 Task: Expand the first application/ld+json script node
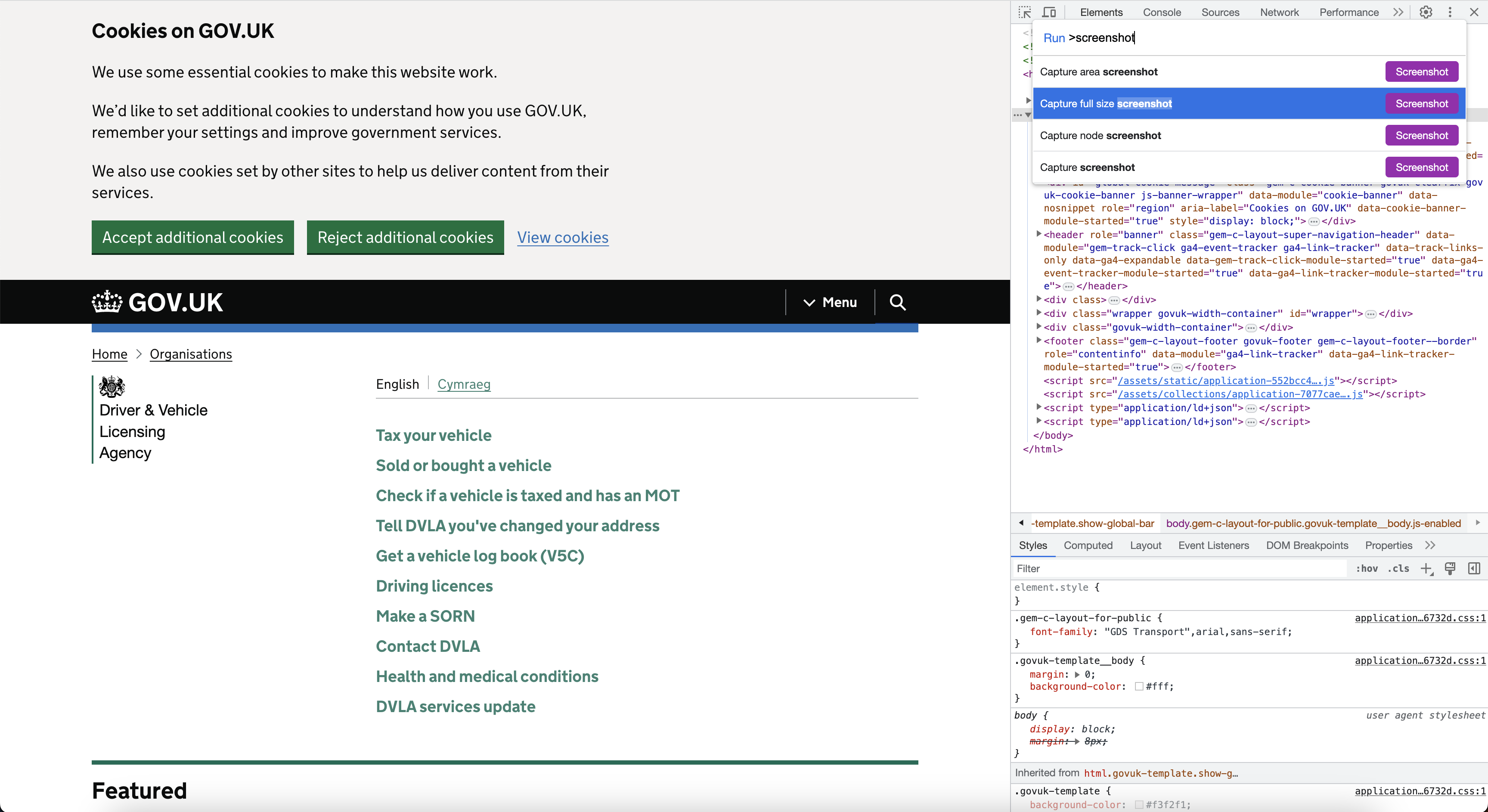(1038, 406)
